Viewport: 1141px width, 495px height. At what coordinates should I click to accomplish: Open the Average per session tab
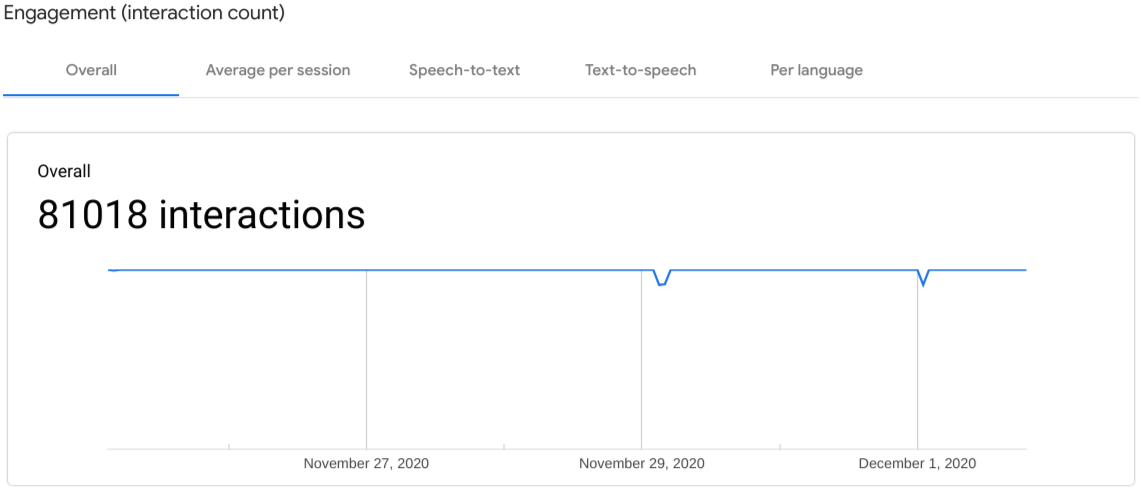click(x=278, y=70)
